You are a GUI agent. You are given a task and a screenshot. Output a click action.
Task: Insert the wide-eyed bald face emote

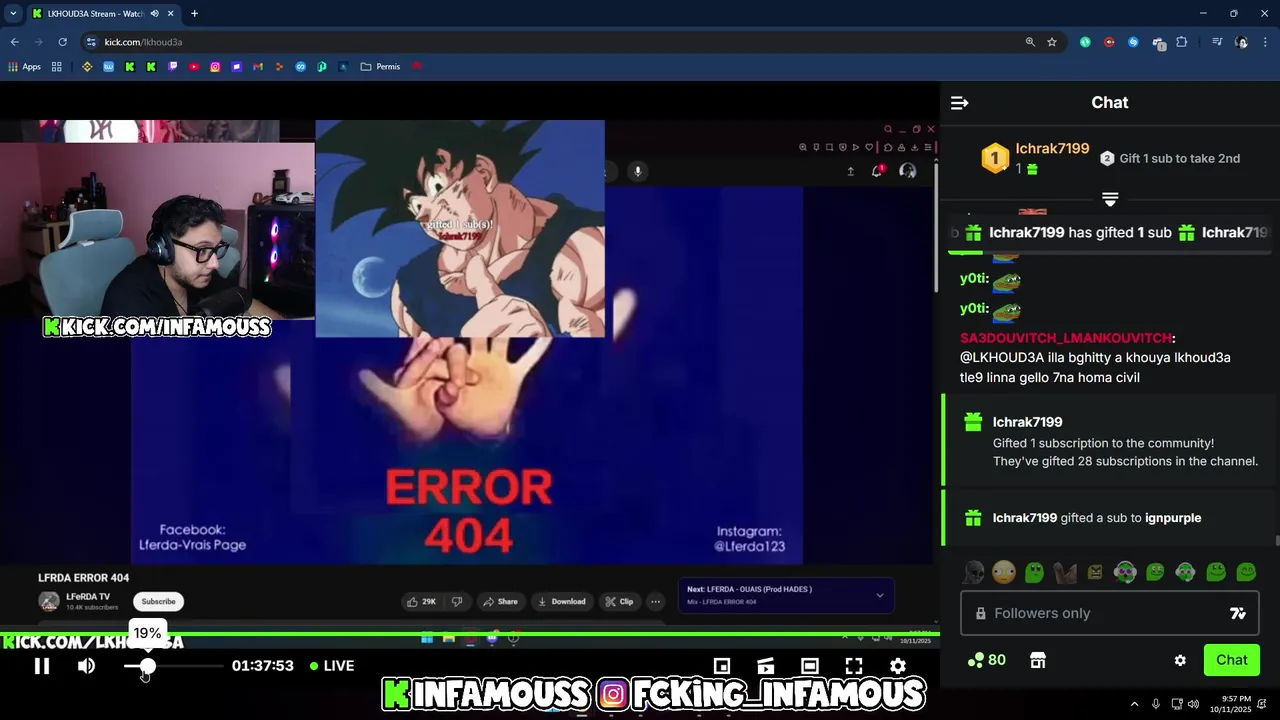(x=1004, y=572)
